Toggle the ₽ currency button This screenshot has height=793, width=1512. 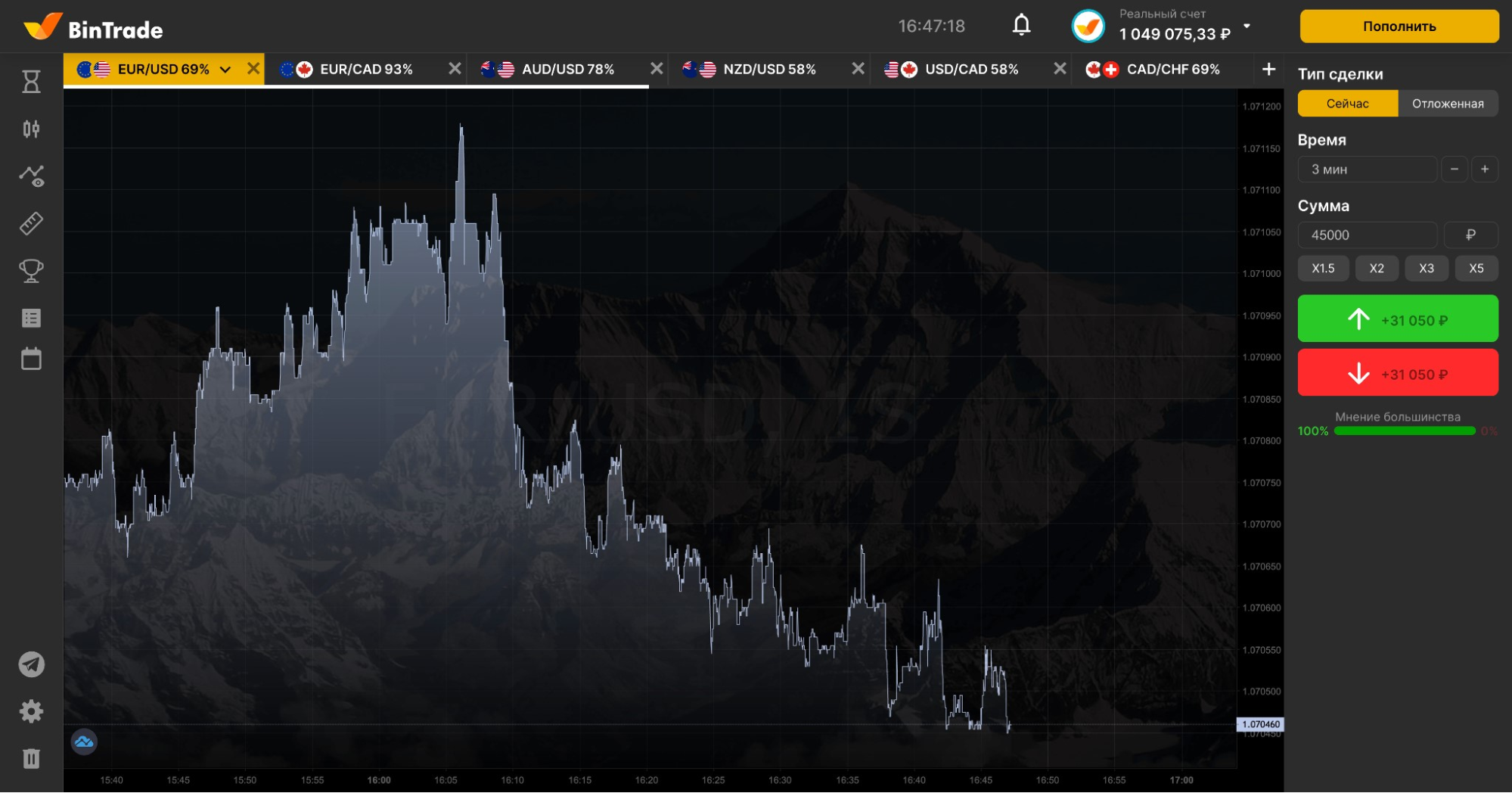[x=1470, y=235]
